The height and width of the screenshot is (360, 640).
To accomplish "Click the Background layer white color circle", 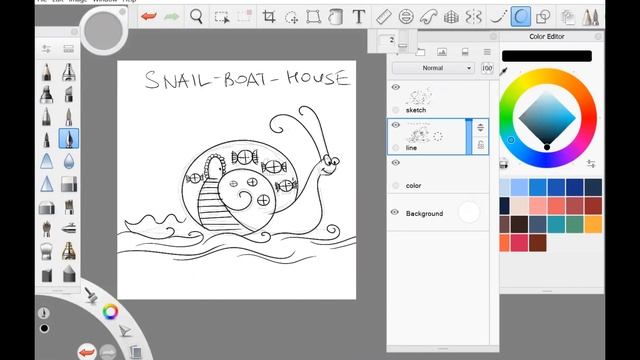I will 469,213.
